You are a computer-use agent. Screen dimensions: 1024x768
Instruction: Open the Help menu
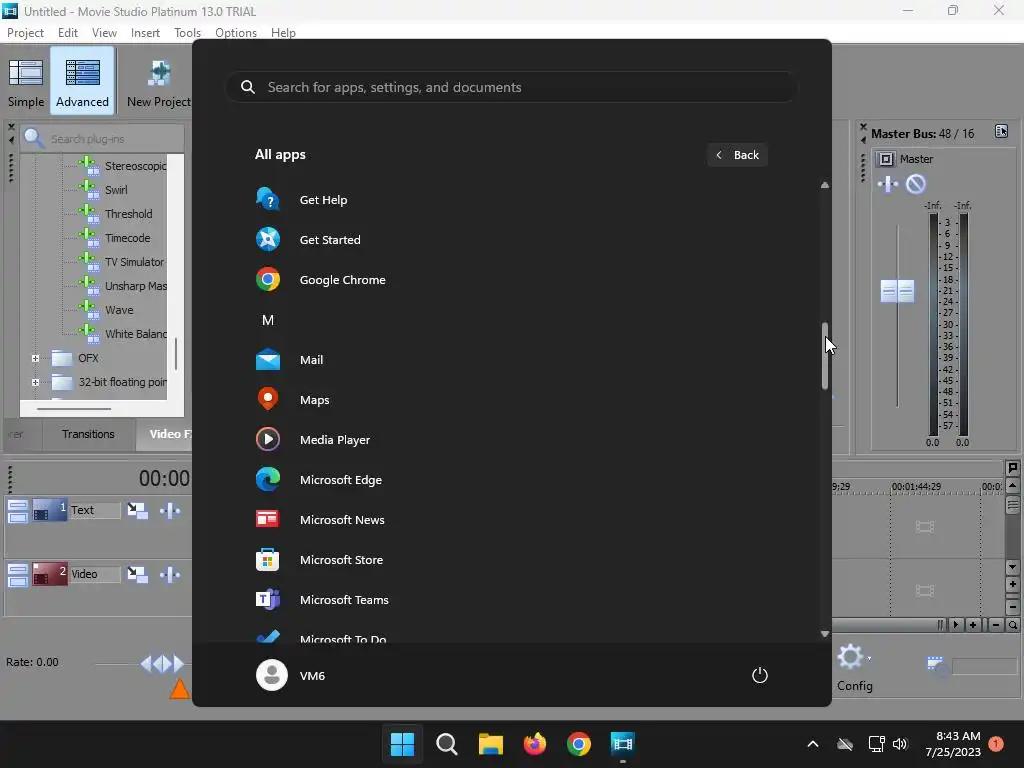[x=283, y=33]
